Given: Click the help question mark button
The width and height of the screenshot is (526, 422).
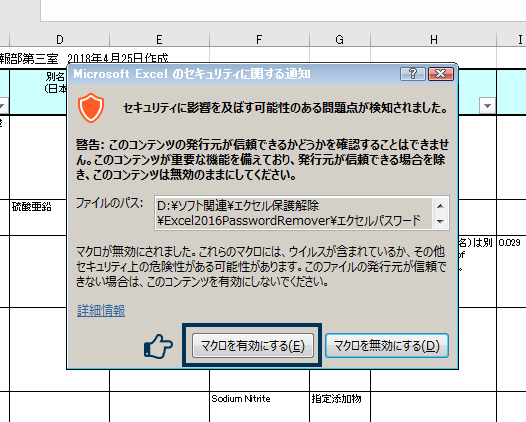Looking at the screenshot, I should coord(413,74).
